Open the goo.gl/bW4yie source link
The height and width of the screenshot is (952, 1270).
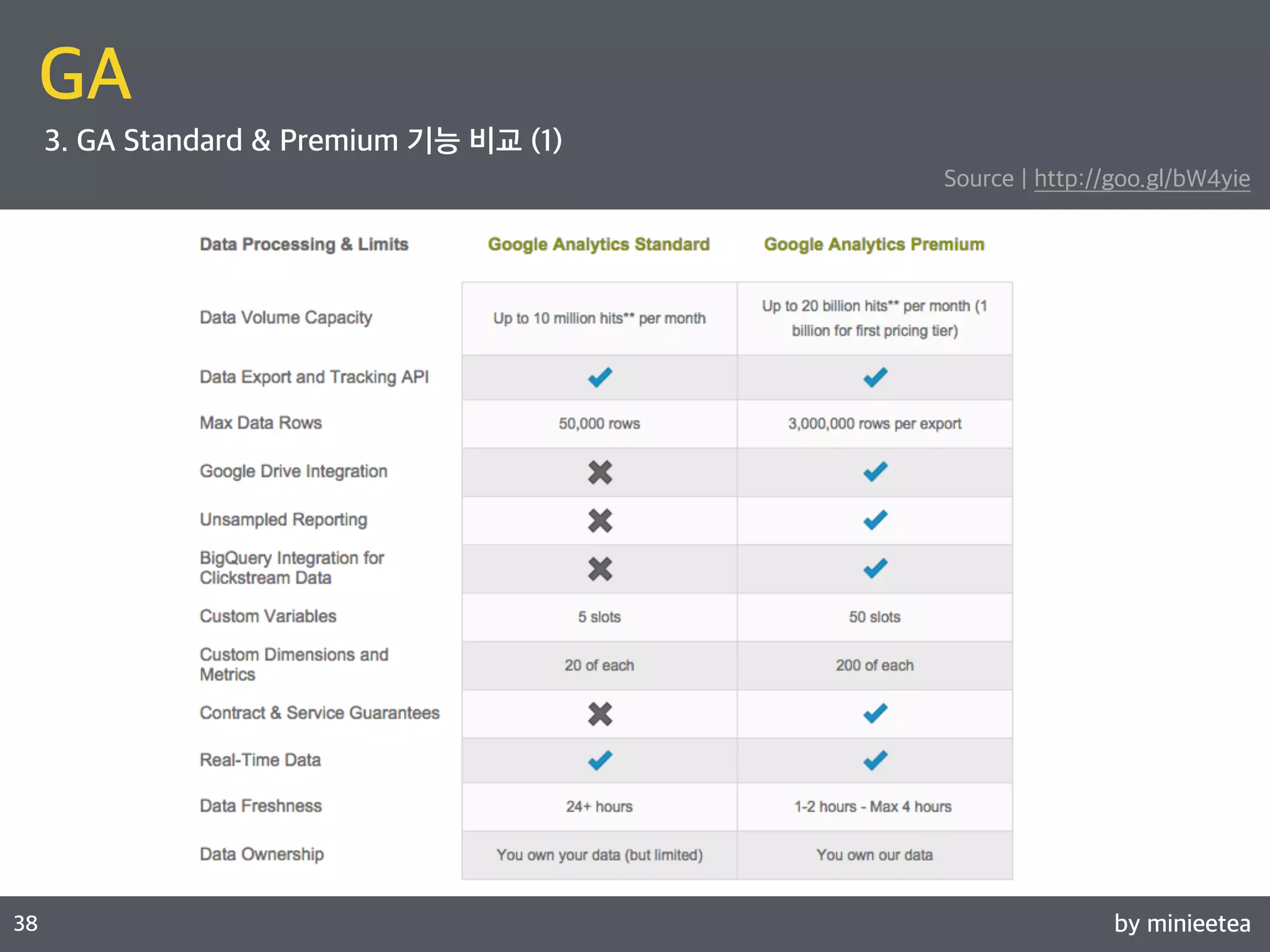pos(1142,178)
